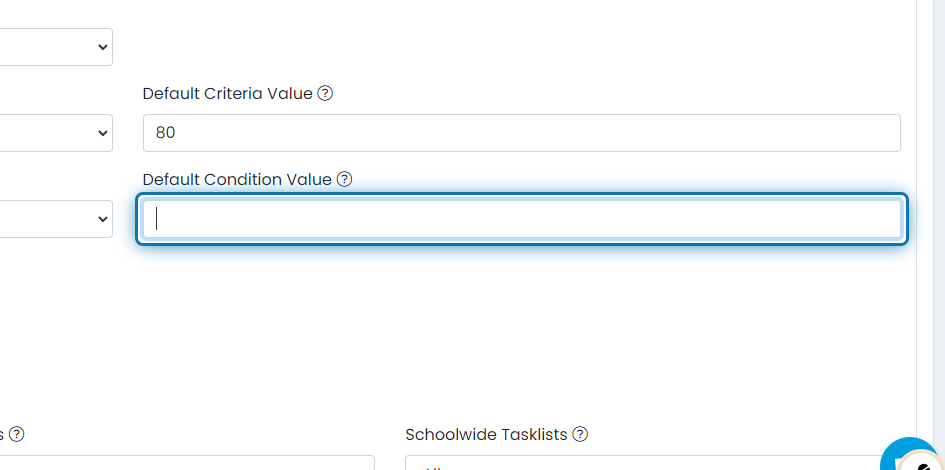945x470 pixels.
Task: Click the Schoolwide Tasklists label text
Action: (486, 435)
